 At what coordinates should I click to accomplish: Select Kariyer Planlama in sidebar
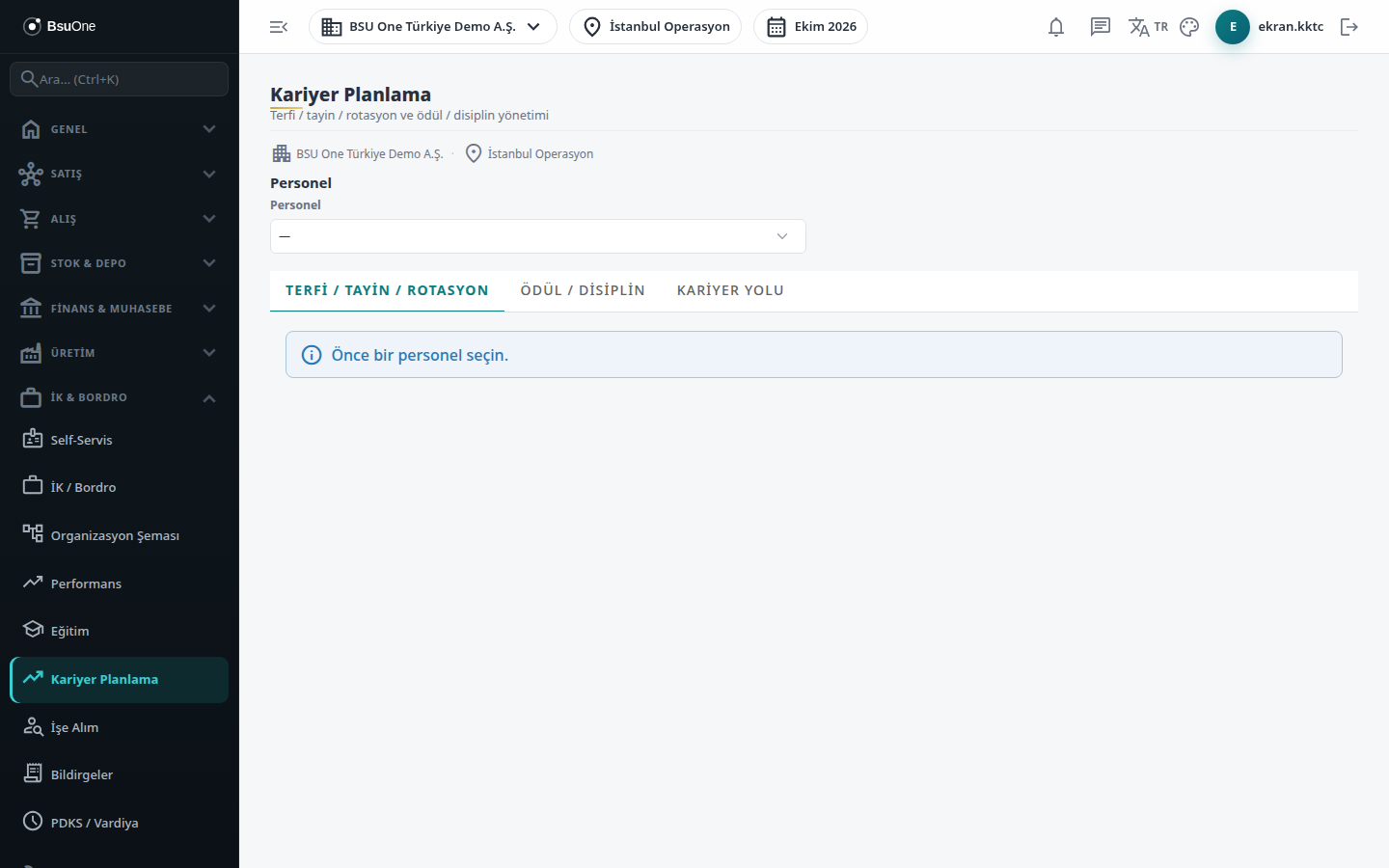coord(120,679)
